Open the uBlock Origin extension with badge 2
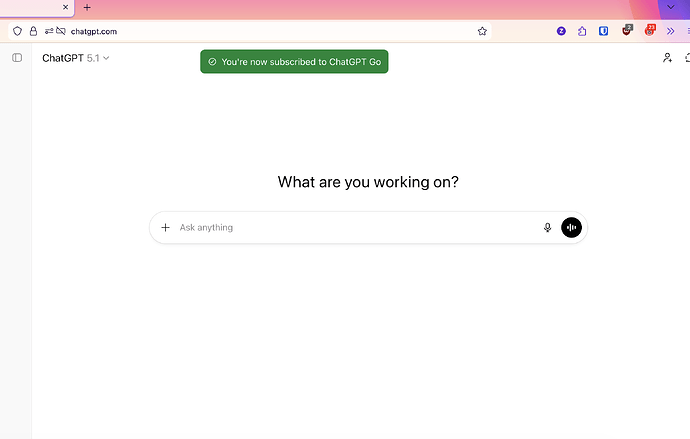Image resolution: width=690 pixels, height=439 pixels. pyautogui.click(x=627, y=30)
